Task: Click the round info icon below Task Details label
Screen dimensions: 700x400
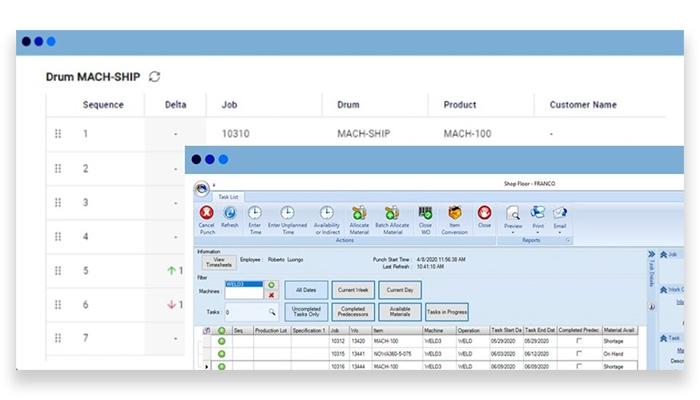Action: 652,307
